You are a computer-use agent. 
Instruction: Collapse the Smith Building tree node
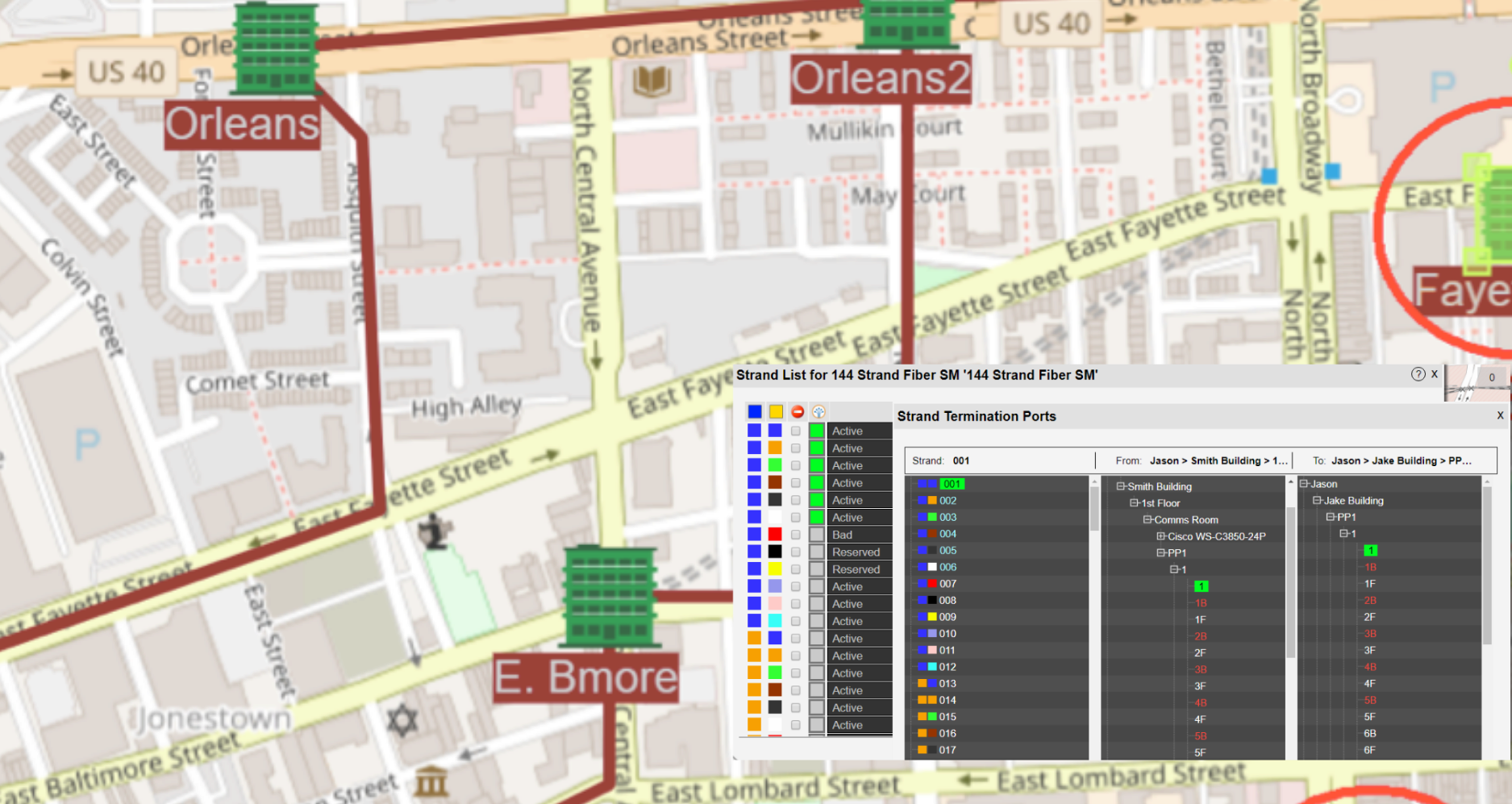1121,486
